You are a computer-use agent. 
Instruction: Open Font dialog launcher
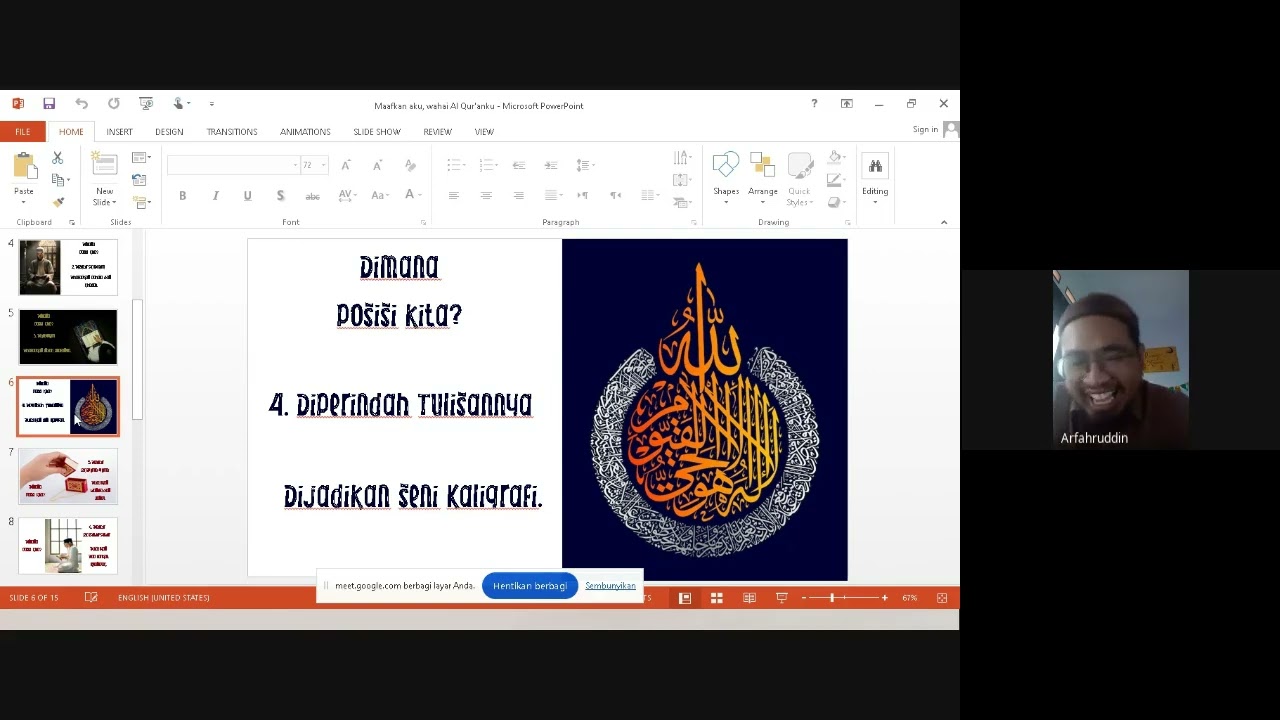(x=423, y=222)
